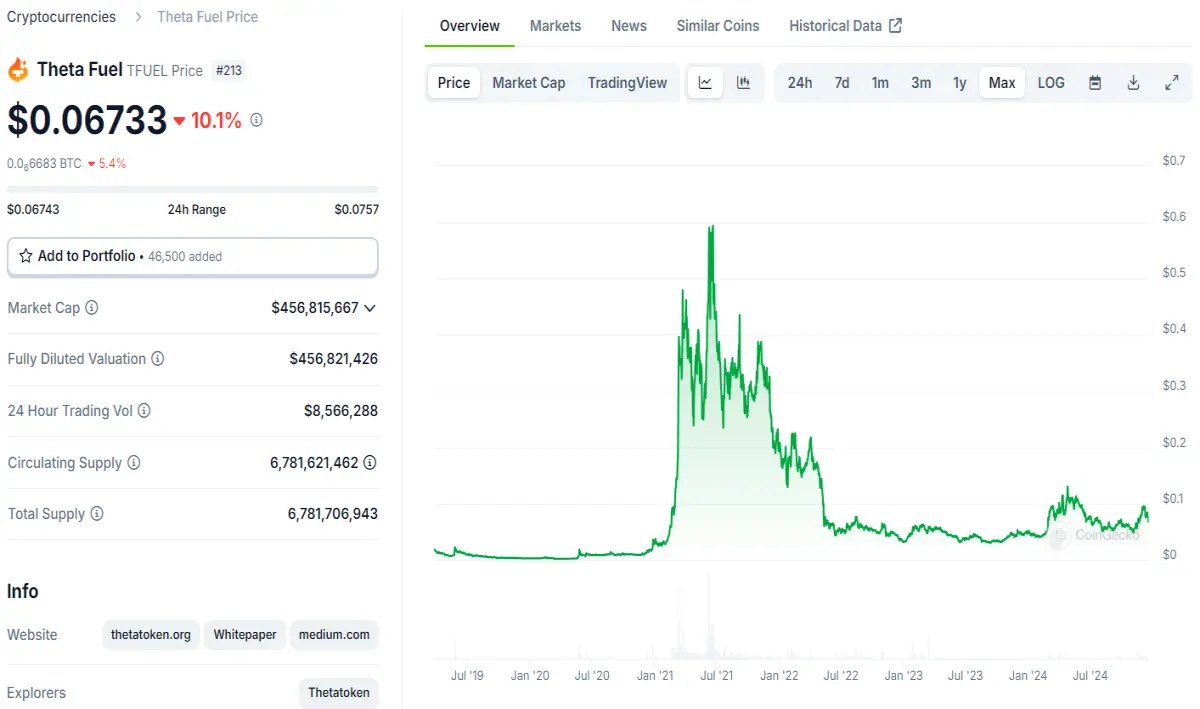This screenshot has height=709, width=1200.
Task: Set chart range to 24h
Action: pyautogui.click(x=800, y=83)
